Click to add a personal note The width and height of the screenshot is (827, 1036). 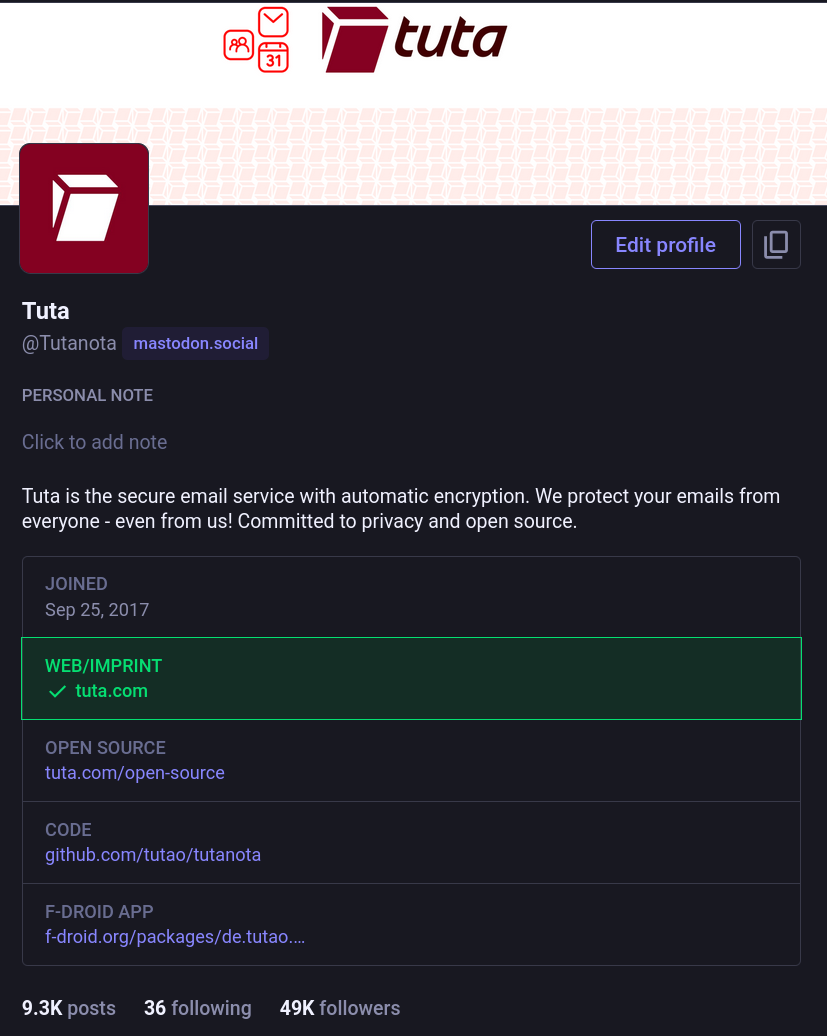click(x=95, y=442)
